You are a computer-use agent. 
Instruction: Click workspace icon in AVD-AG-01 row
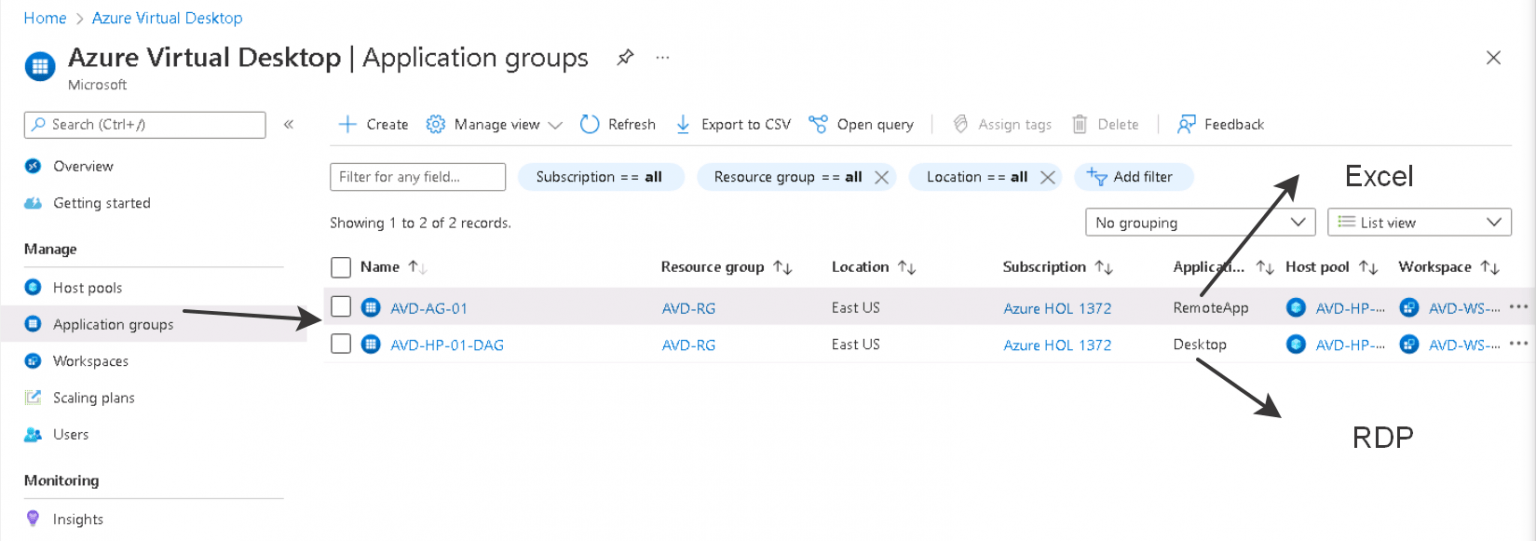coord(1410,308)
